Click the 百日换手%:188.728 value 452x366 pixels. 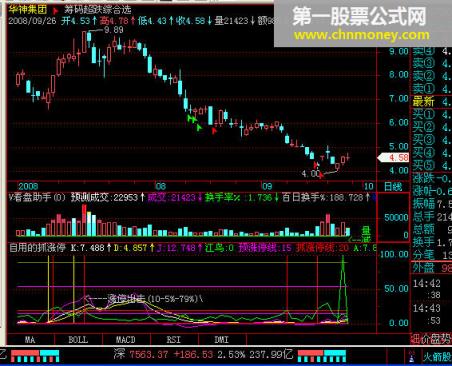(x=326, y=197)
